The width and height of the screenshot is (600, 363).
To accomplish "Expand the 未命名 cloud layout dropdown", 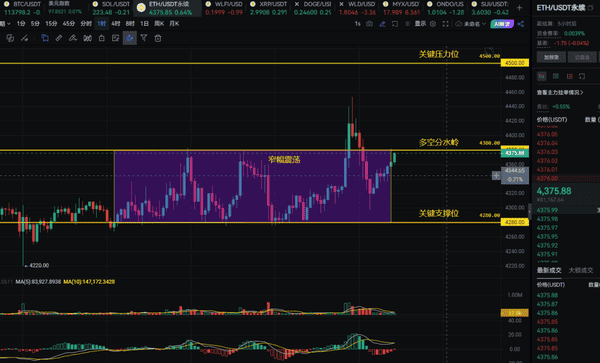I will pyautogui.click(x=471, y=24).
